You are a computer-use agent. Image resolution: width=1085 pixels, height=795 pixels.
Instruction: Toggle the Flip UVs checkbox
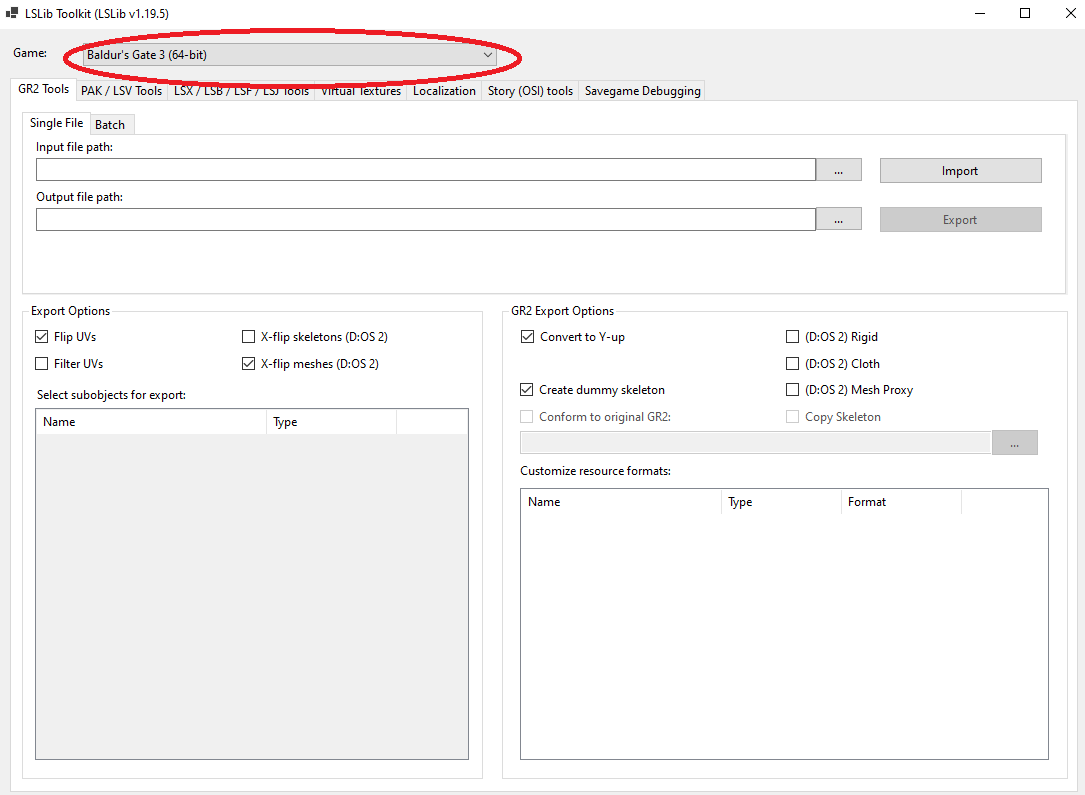[x=42, y=337]
